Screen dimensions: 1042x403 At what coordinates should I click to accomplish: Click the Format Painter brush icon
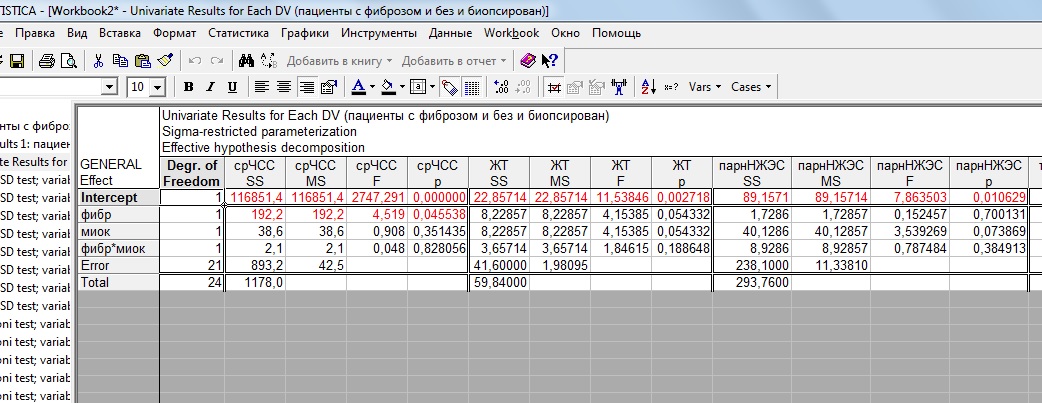(x=165, y=61)
